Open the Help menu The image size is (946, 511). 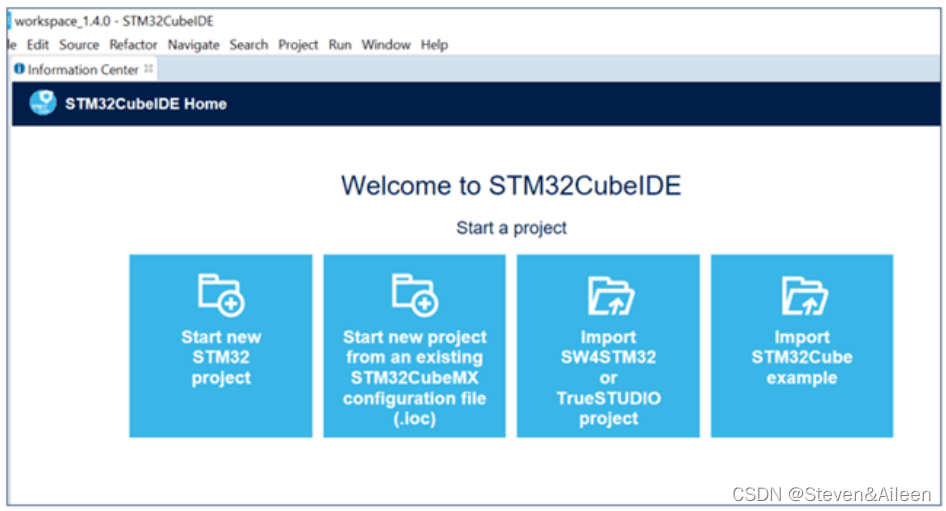click(434, 45)
